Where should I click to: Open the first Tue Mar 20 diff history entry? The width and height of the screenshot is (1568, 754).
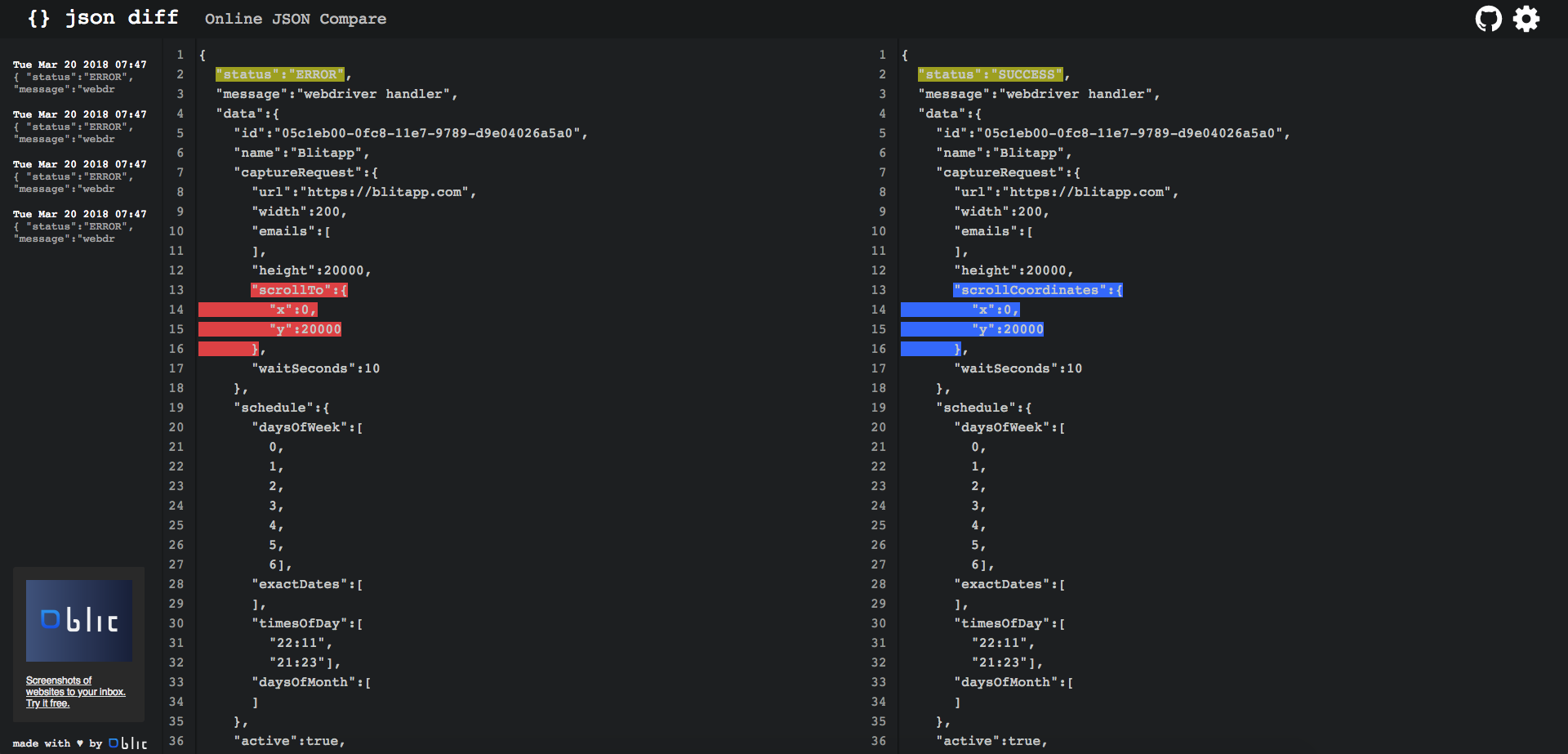coord(78,76)
